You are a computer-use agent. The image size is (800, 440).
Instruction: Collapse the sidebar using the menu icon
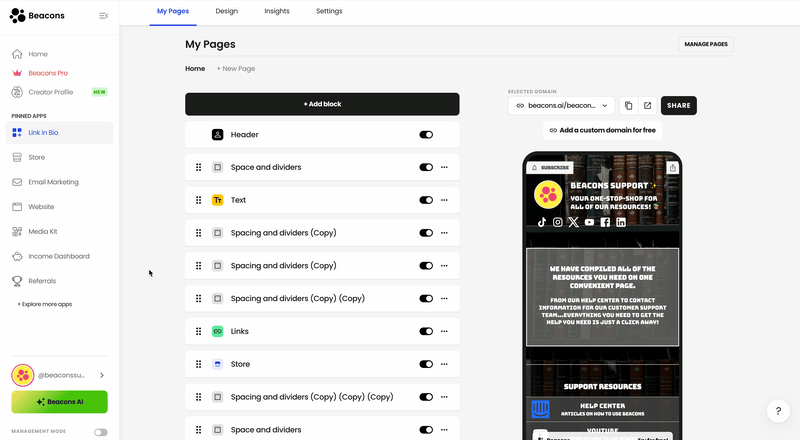pos(104,16)
